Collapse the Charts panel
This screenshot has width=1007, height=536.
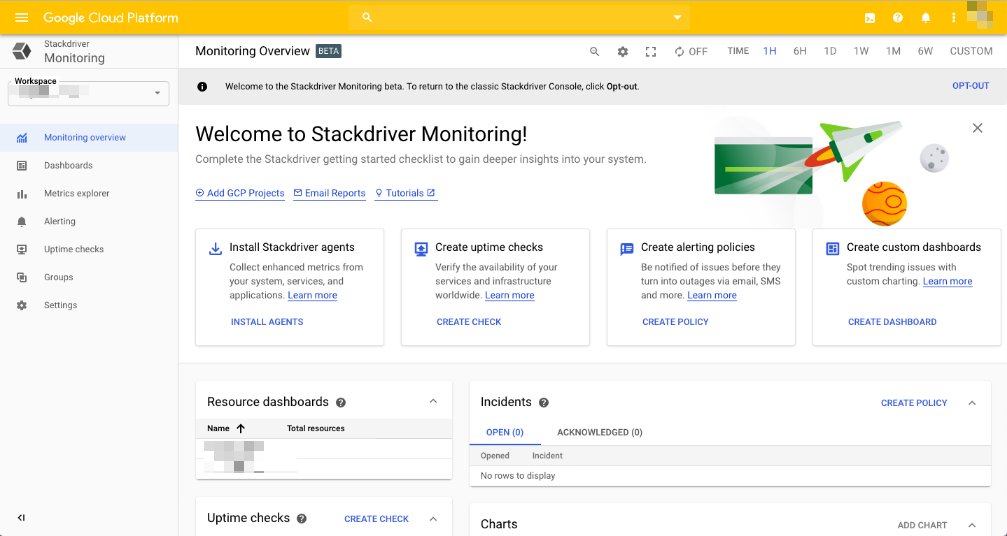pyautogui.click(x=972, y=525)
